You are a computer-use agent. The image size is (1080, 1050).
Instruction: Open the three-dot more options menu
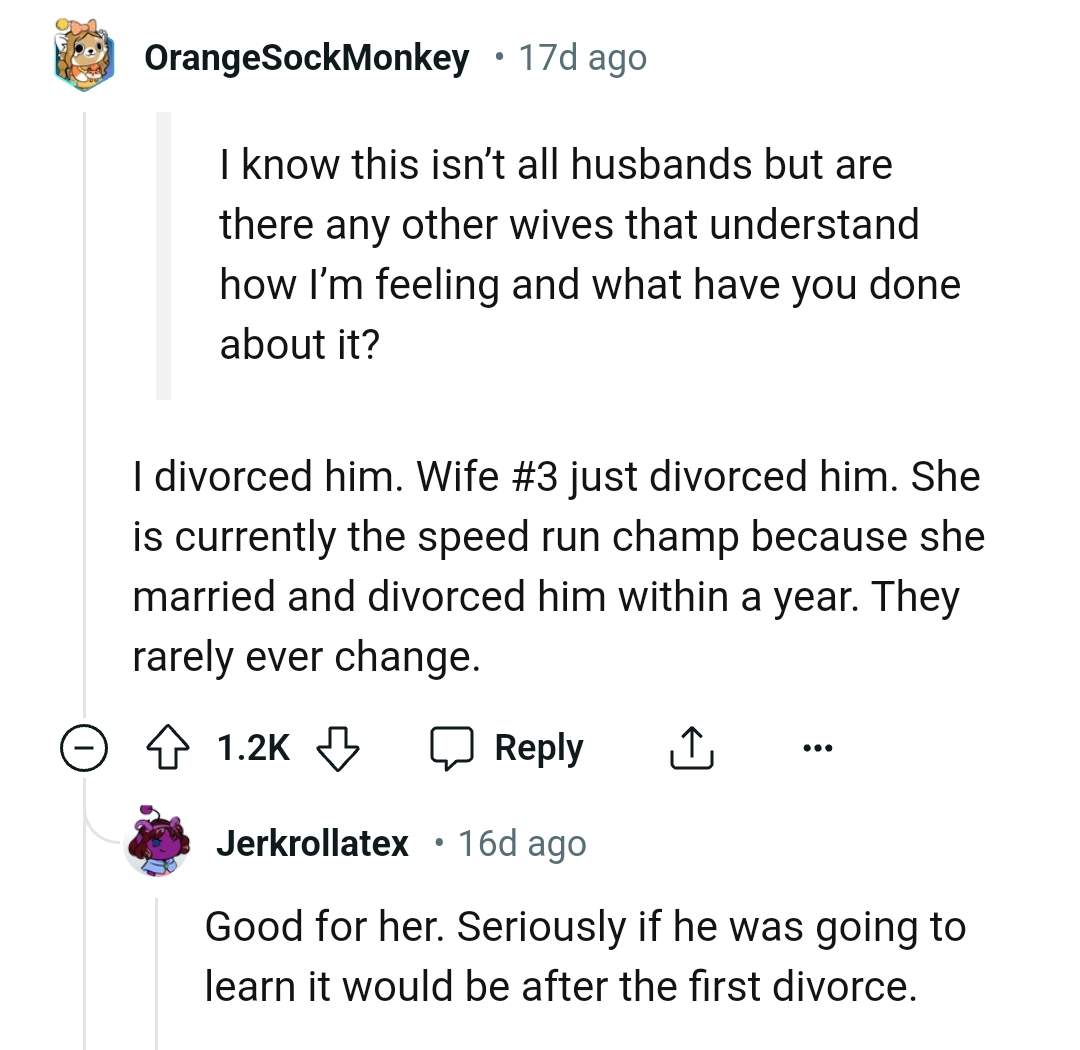click(815, 748)
